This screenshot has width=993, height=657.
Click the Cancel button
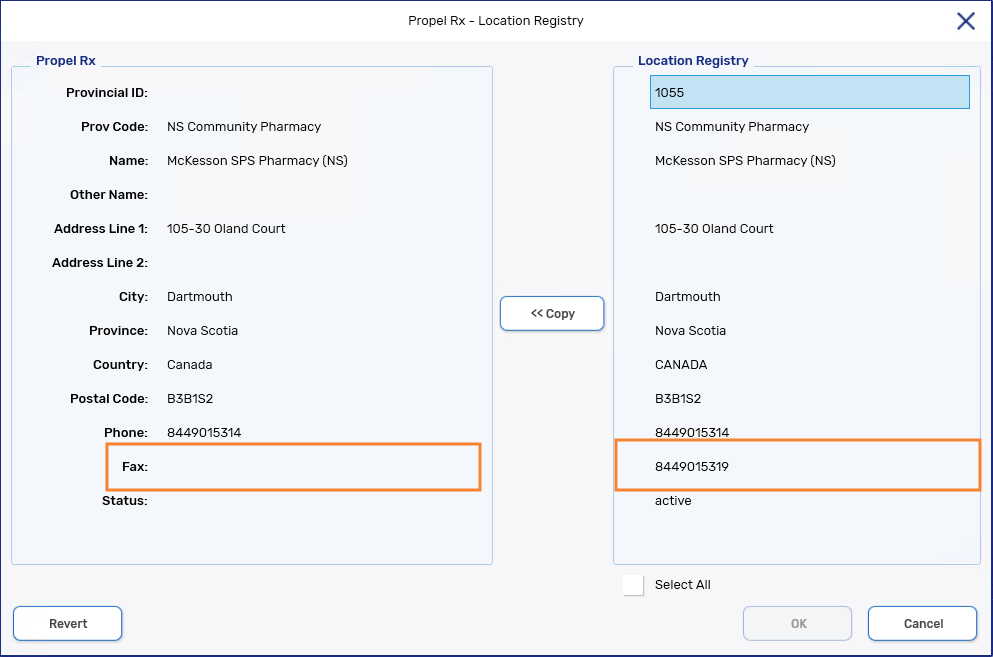click(x=922, y=623)
